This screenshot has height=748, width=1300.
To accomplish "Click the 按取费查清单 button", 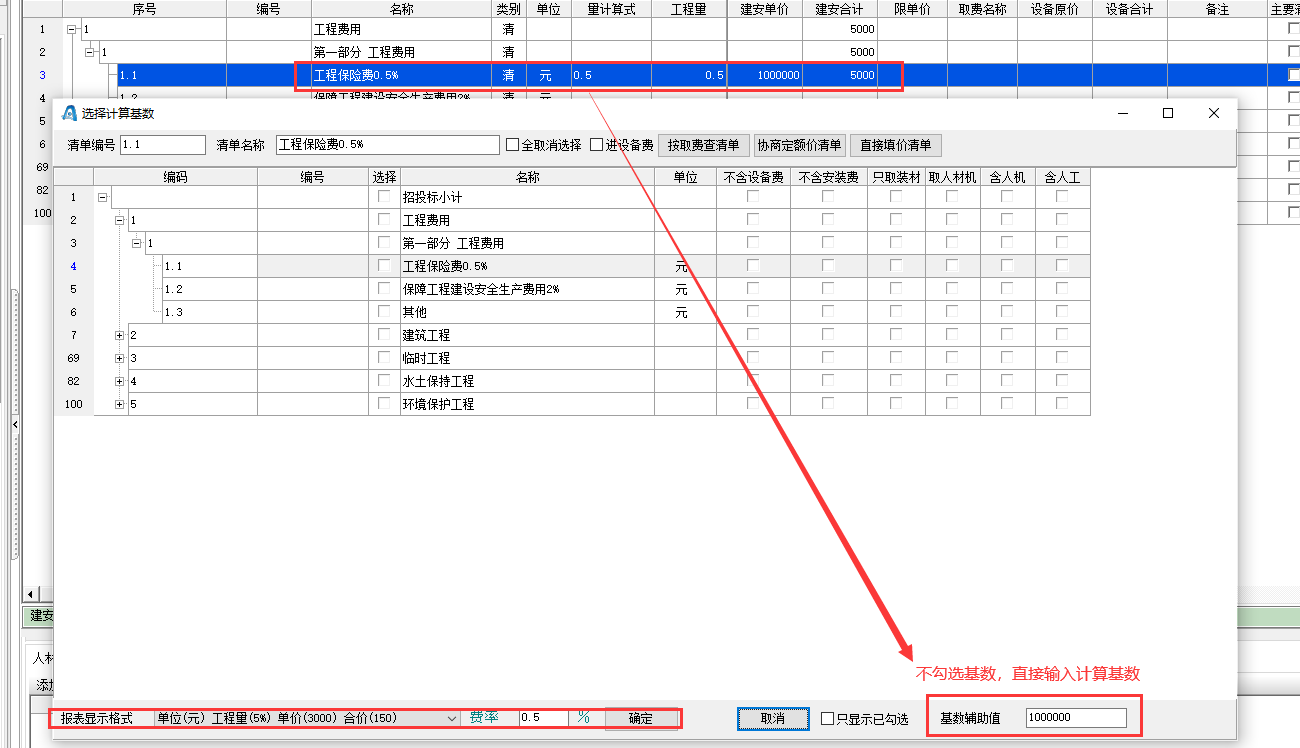I will pyautogui.click(x=704, y=145).
